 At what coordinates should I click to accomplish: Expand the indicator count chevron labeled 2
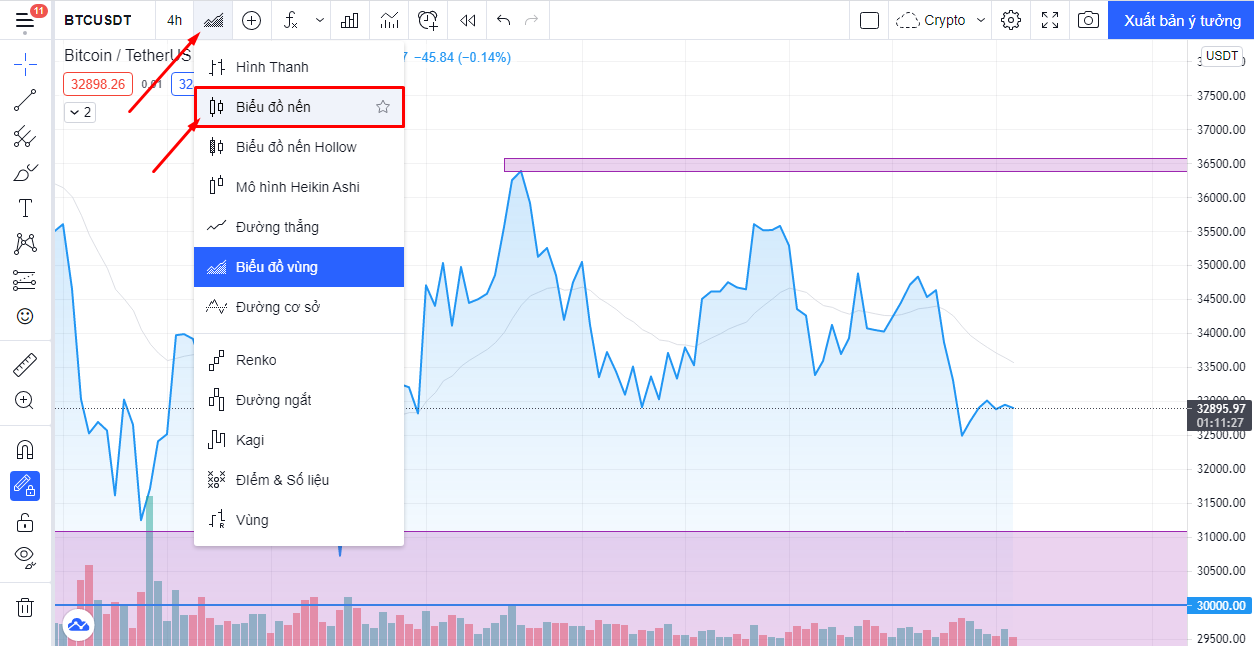coord(80,112)
